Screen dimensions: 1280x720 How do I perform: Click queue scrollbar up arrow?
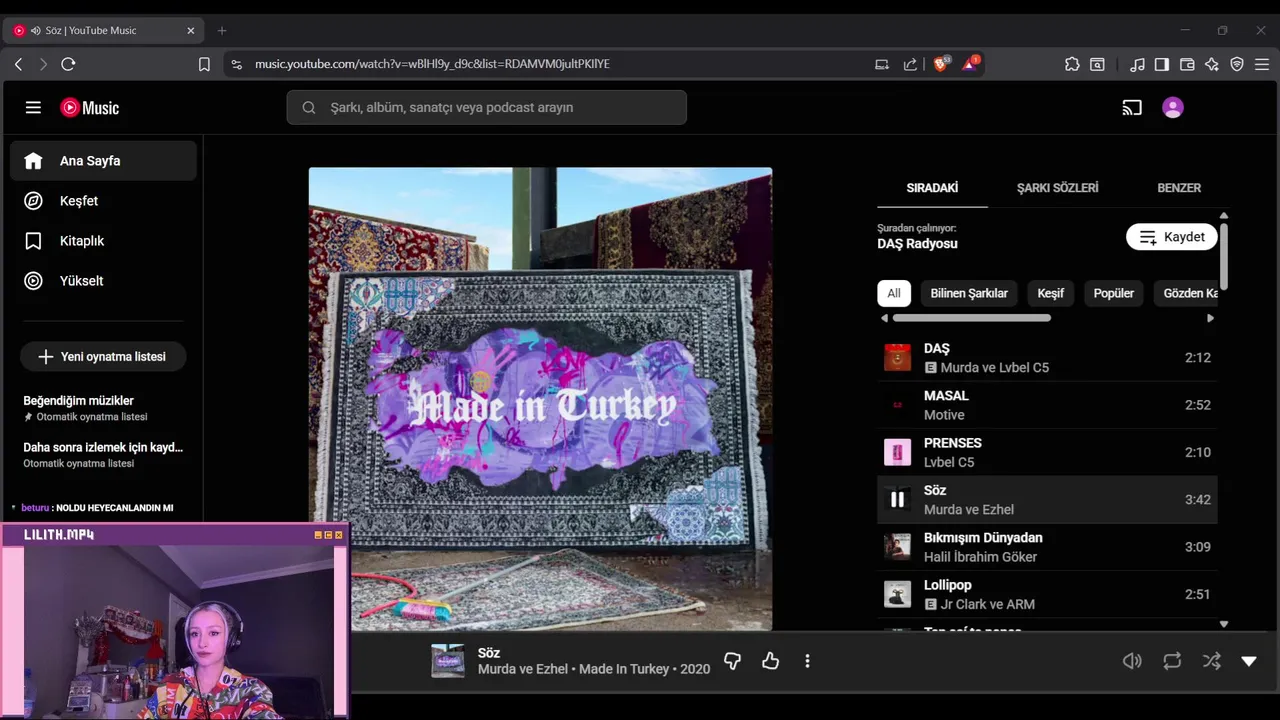[1223, 216]
